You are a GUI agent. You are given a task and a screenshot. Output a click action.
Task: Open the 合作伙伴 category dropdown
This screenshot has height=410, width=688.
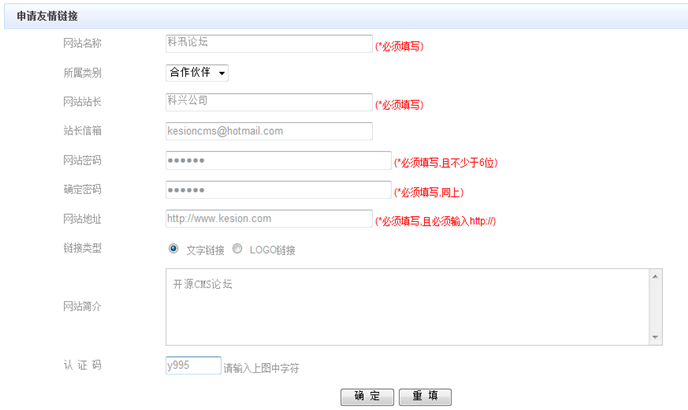[197, 72]
